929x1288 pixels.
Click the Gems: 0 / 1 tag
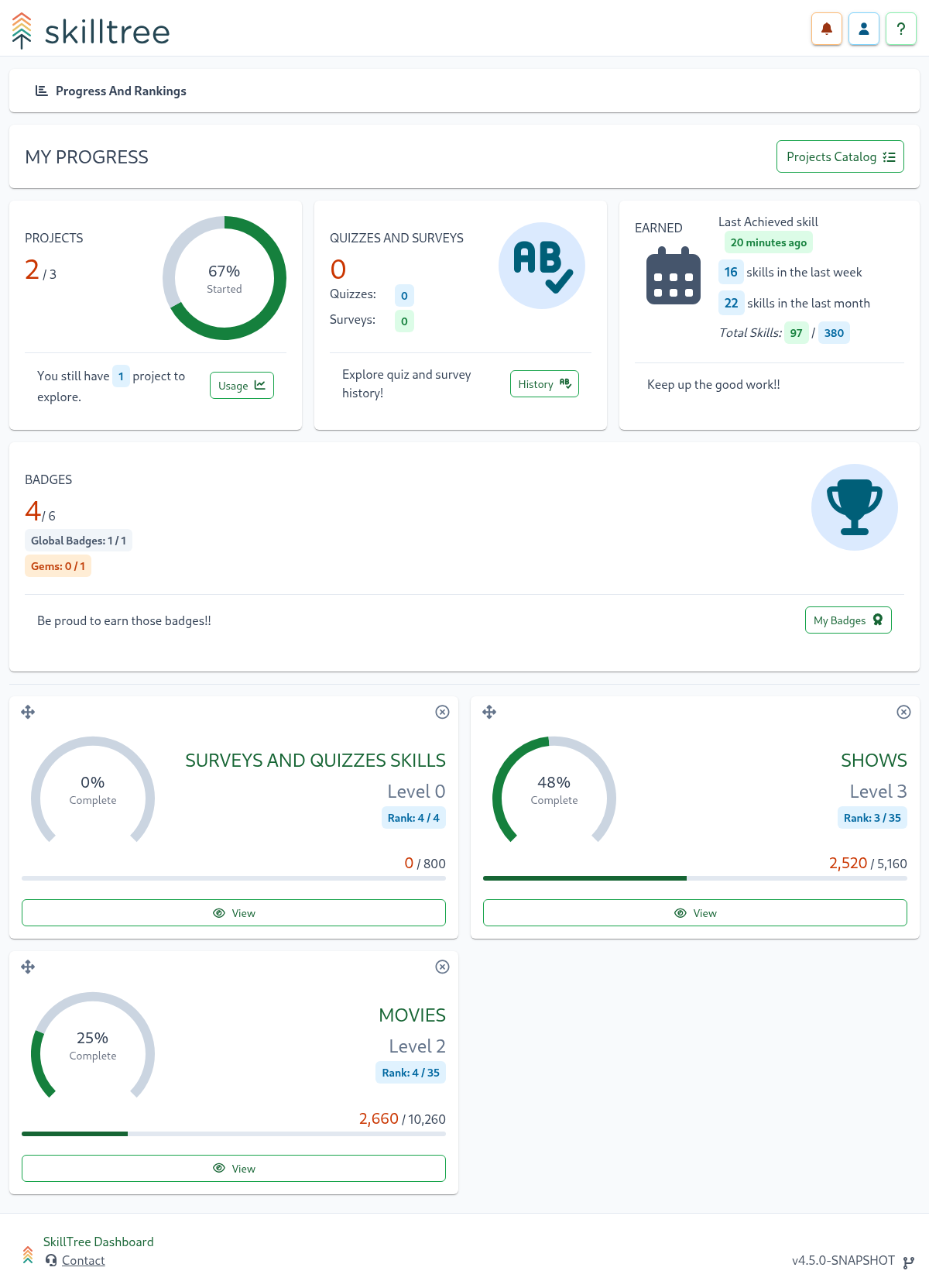point(58,566)
